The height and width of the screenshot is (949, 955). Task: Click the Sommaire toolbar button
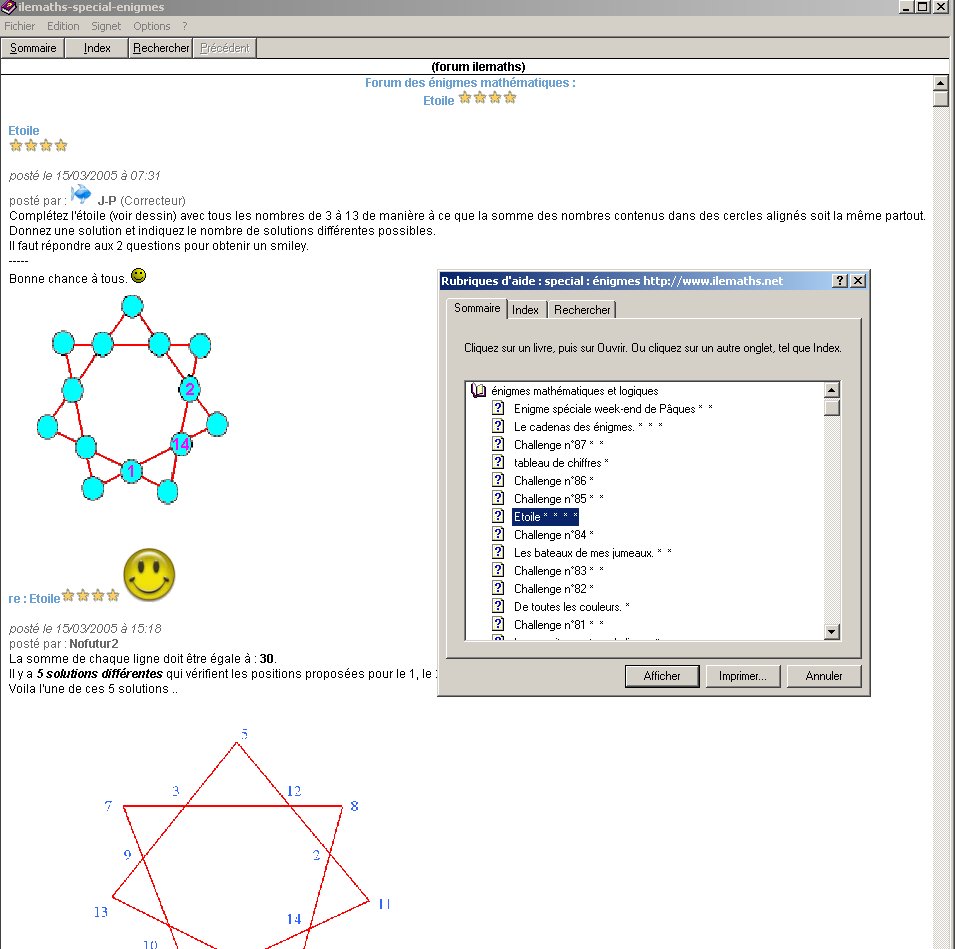coord(33,48)
